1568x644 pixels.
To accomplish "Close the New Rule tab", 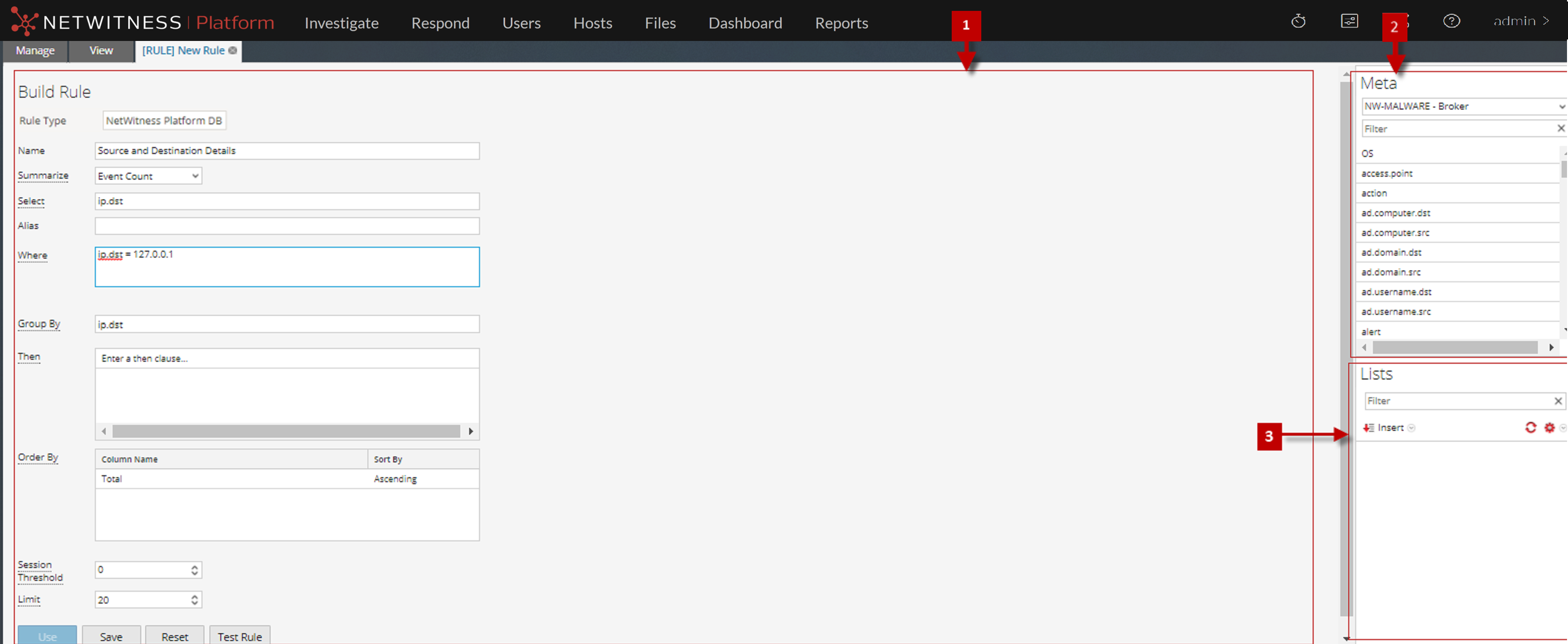I will click(233, 50).
